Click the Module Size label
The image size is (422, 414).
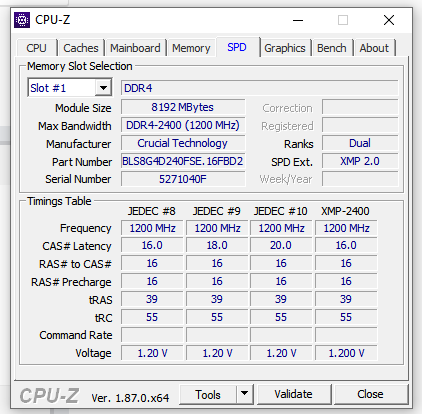[83, 108]
